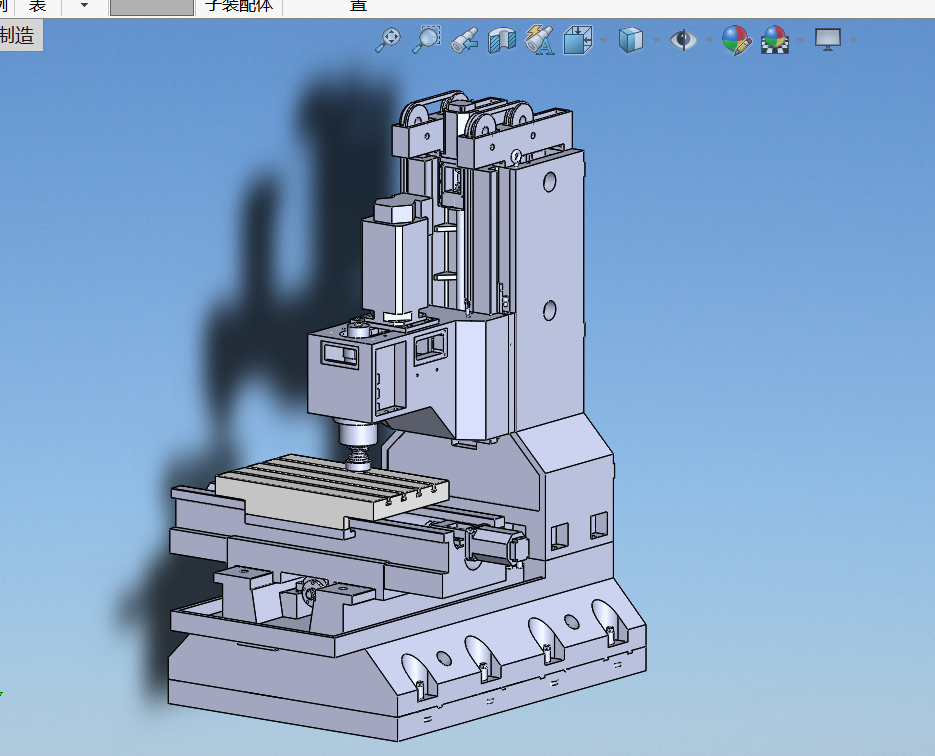Expand the Apply Scene dropdown arrow
The width and height of the screenshot is (935, 756).
pos(800,41)
